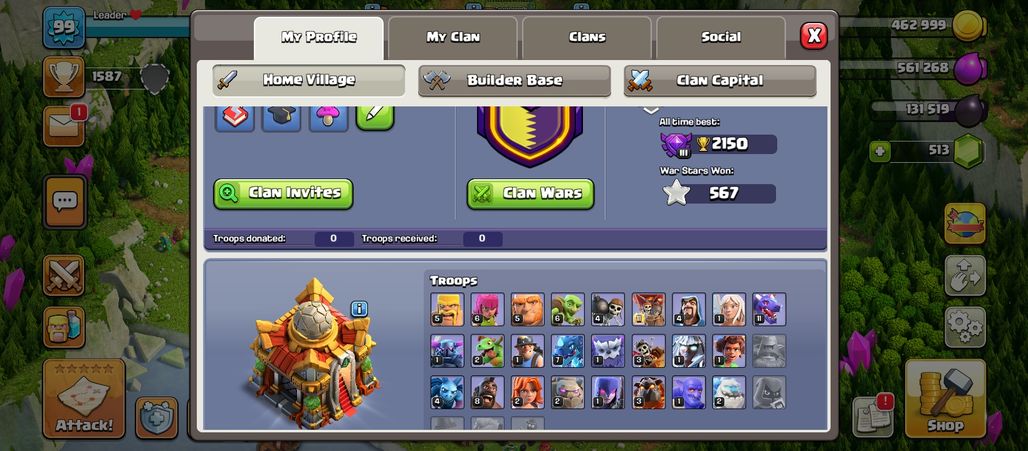Click the Town Hall info icon
This screenshot has height=451, width=1028.
pyautogui.click(x=359, y=309)
